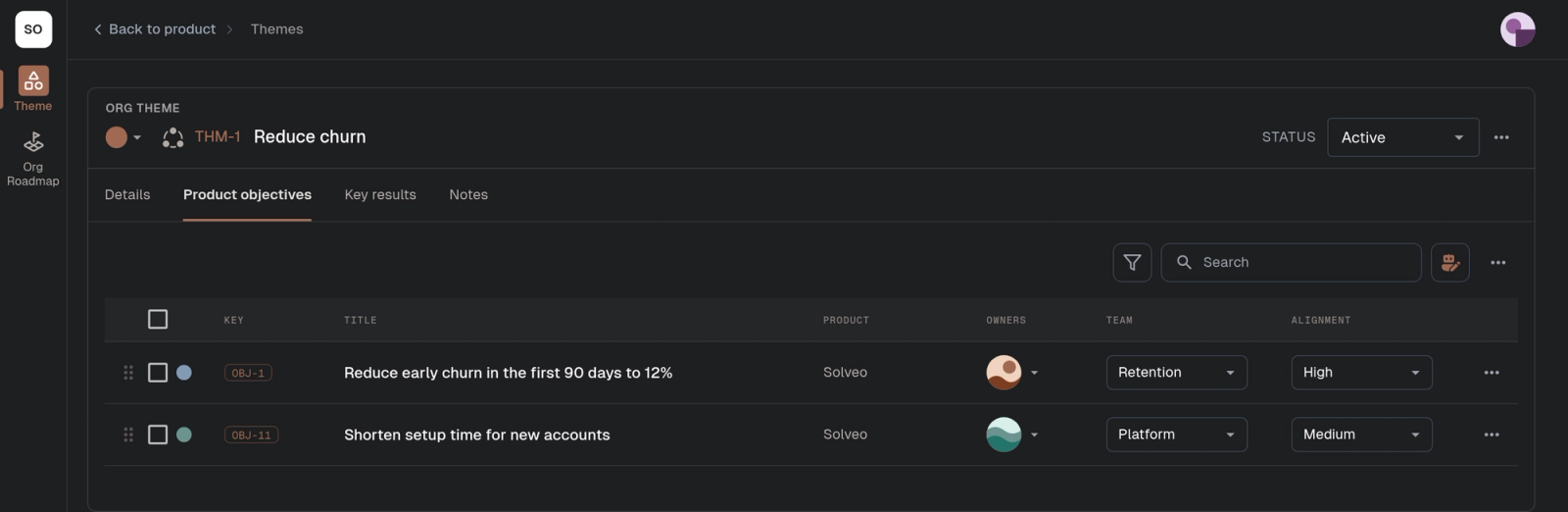Click the Key column header
Image resolution: width=1568 pixels, height=512 pixels.
233,321
